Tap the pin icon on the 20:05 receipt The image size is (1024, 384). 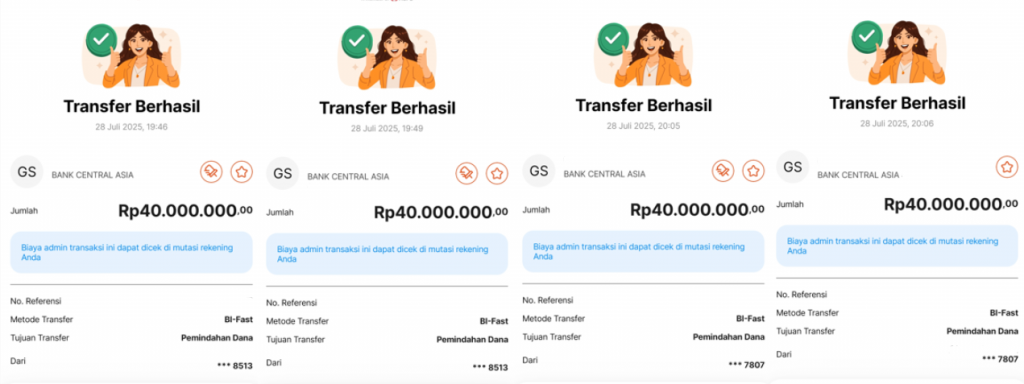point(723,170)
